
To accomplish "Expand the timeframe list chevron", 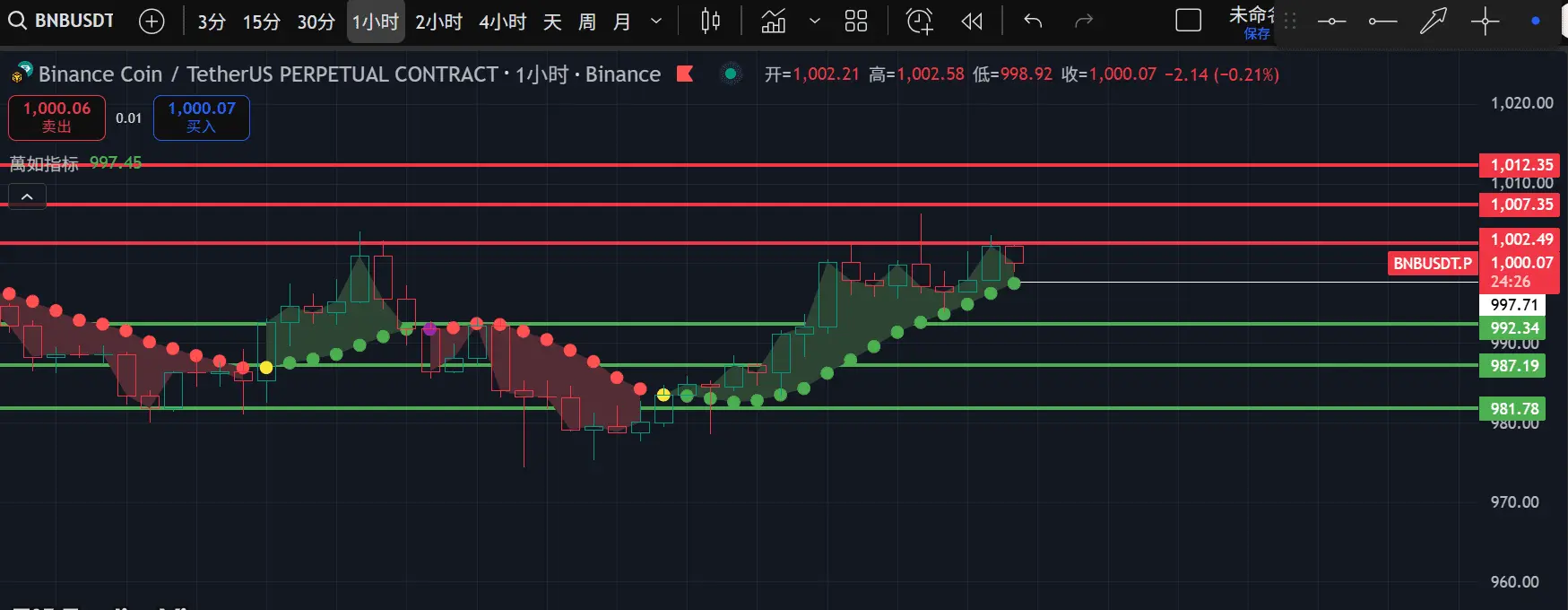I will click(656, 22).
